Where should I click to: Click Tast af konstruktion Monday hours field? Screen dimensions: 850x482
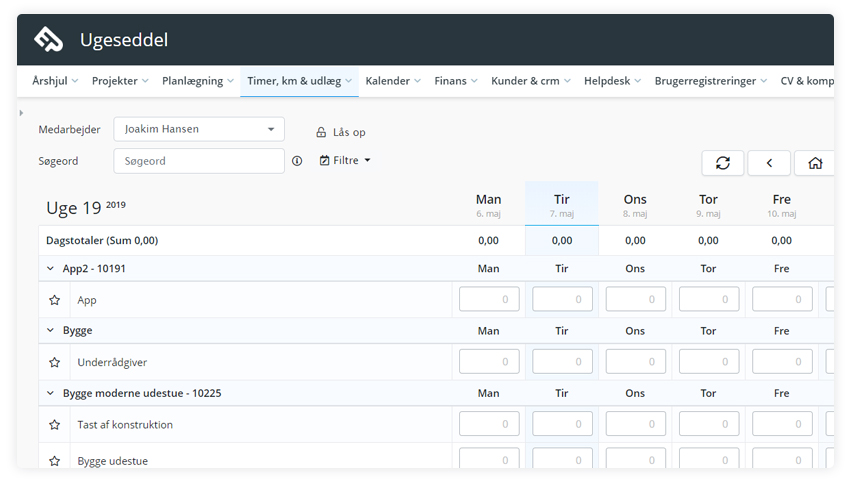point(489,424)
